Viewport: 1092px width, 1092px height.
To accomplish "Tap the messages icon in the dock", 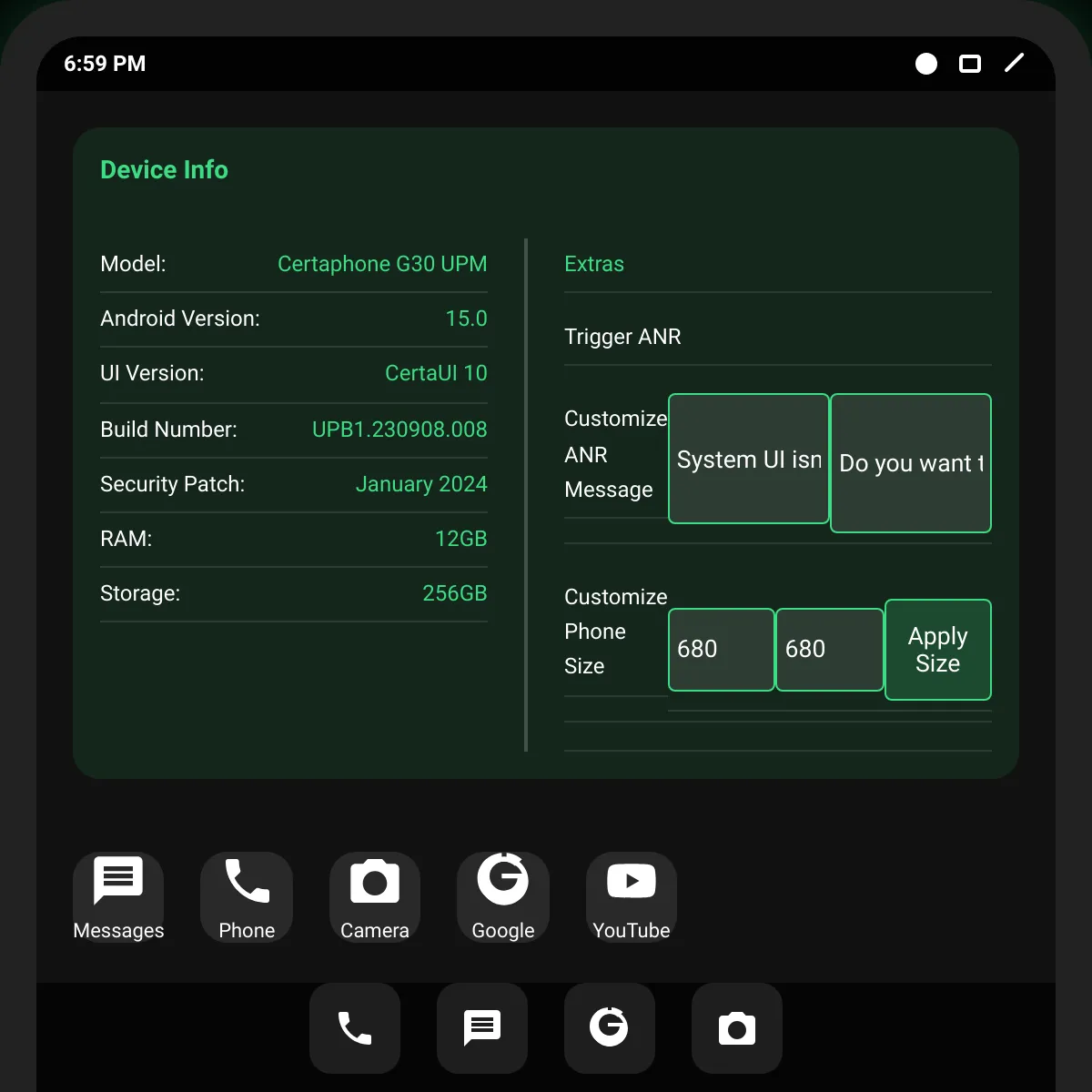I will pos(482,1028).
